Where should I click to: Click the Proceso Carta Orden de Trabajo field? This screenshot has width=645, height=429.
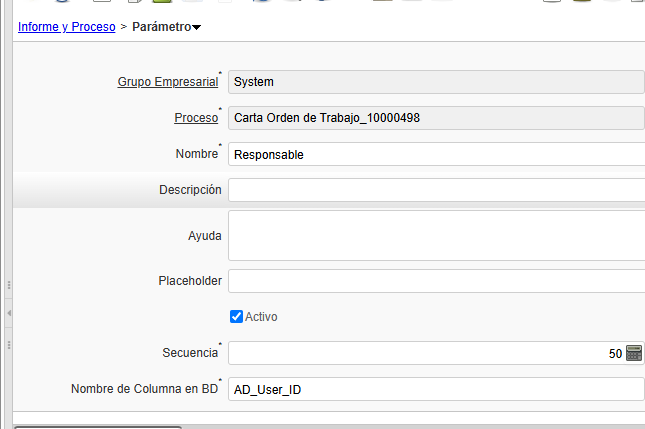click(x=436, y=118)
